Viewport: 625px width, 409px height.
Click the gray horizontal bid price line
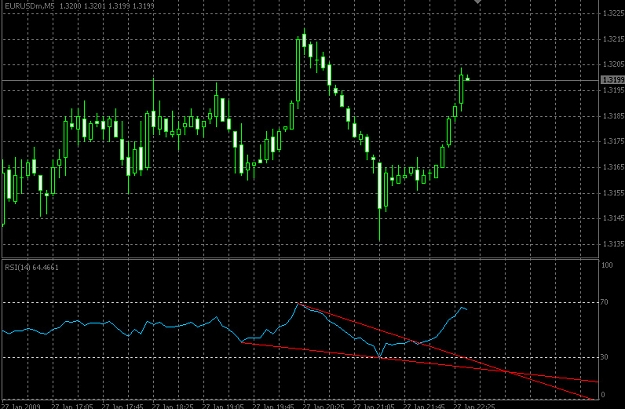(x=301, y=81)
